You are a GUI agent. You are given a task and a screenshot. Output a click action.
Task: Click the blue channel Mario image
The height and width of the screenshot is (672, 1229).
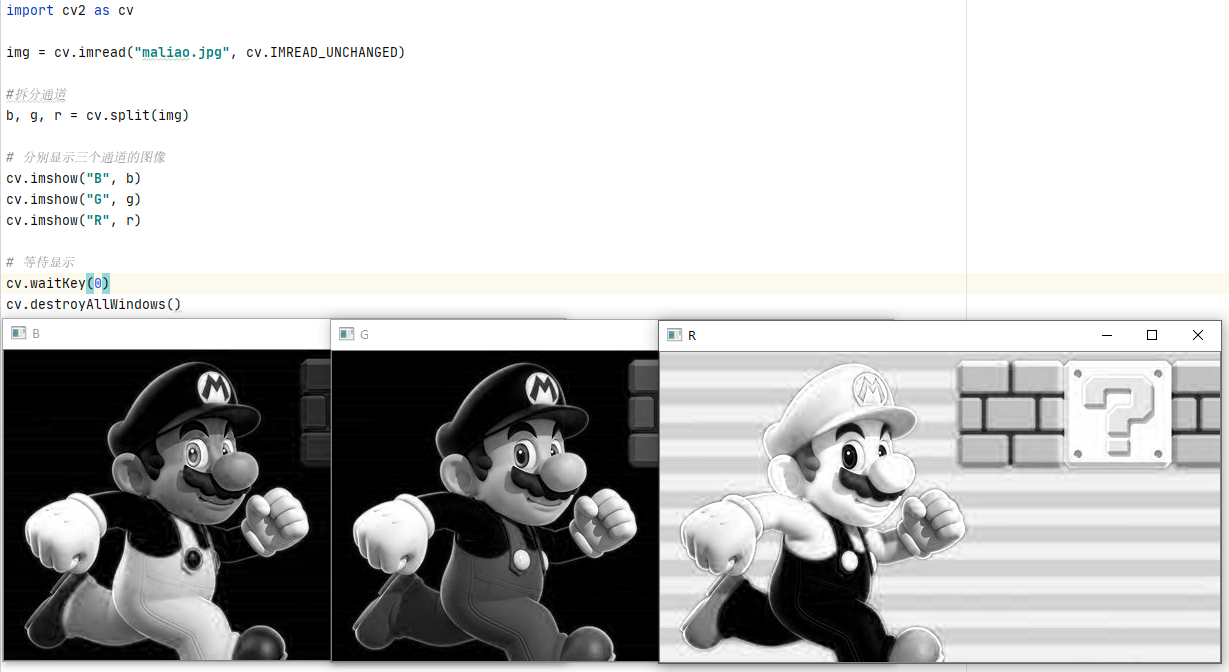tap(167, 504)
